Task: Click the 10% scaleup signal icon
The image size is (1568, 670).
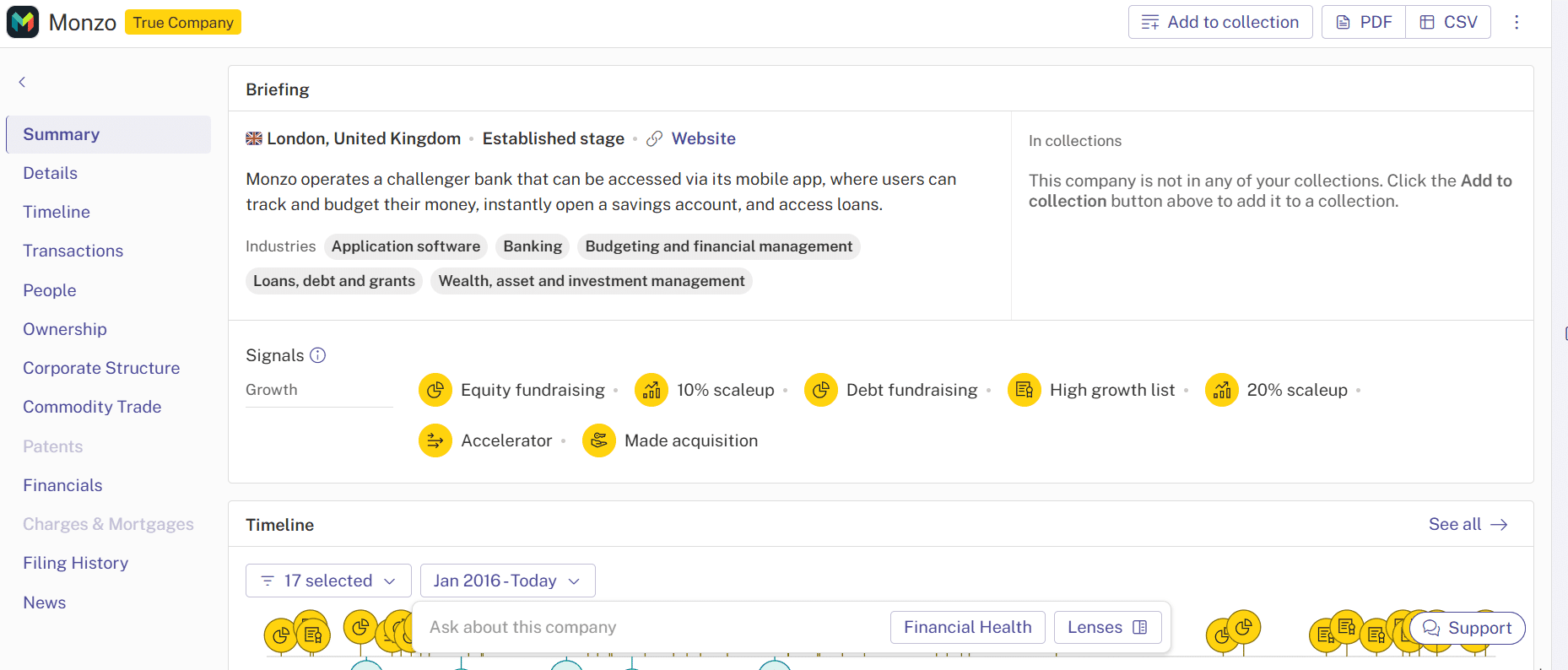Action: pos(652,390)
